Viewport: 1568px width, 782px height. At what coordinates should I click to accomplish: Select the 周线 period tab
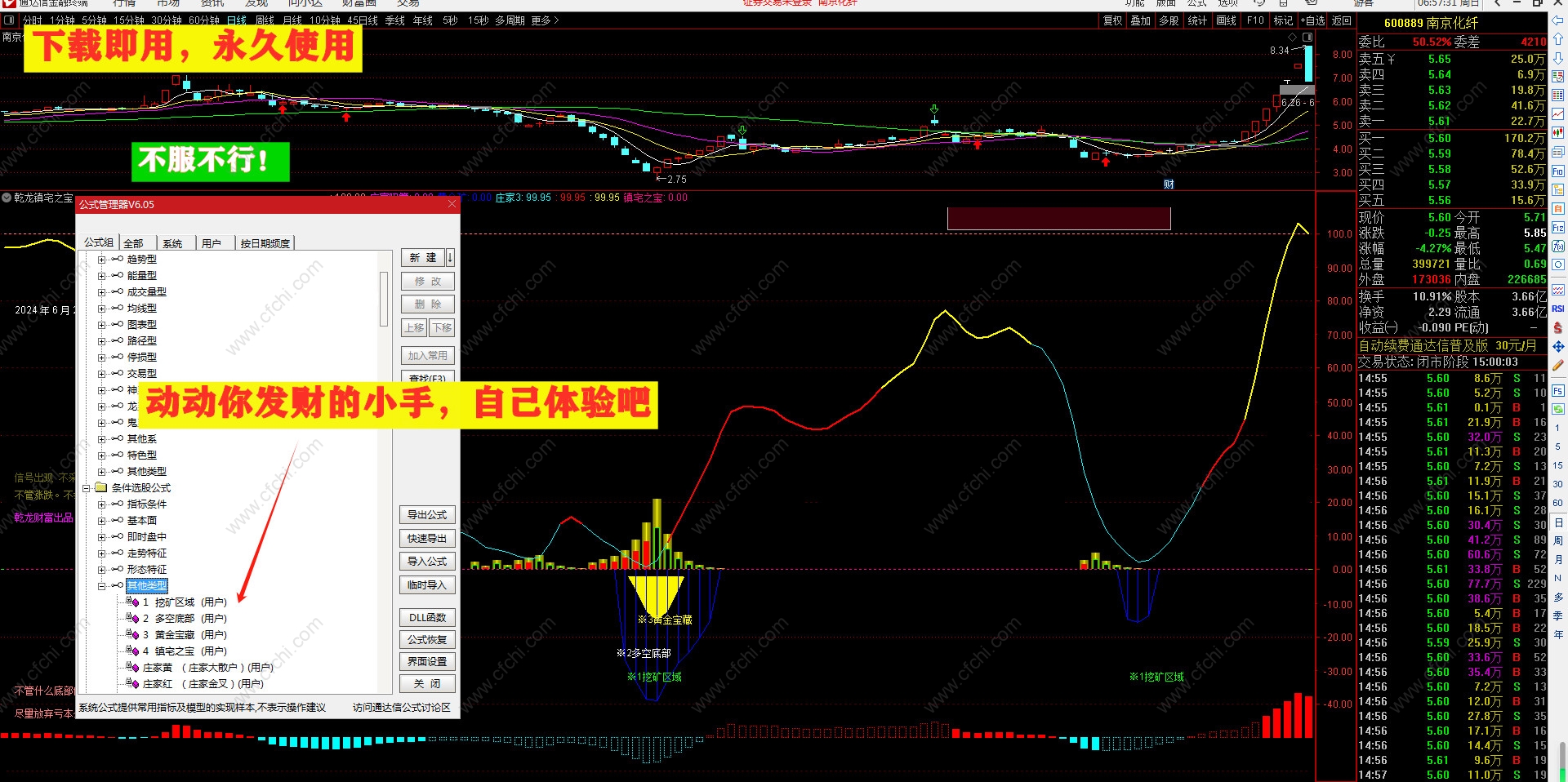tap(265, 20)
